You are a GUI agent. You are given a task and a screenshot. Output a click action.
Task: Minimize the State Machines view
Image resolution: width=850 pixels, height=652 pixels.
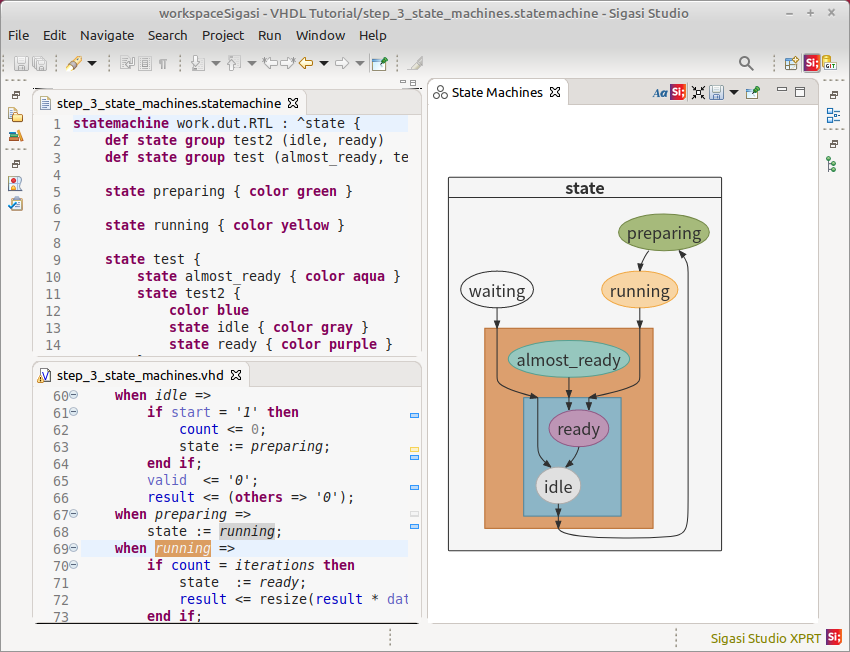[782, 89]
